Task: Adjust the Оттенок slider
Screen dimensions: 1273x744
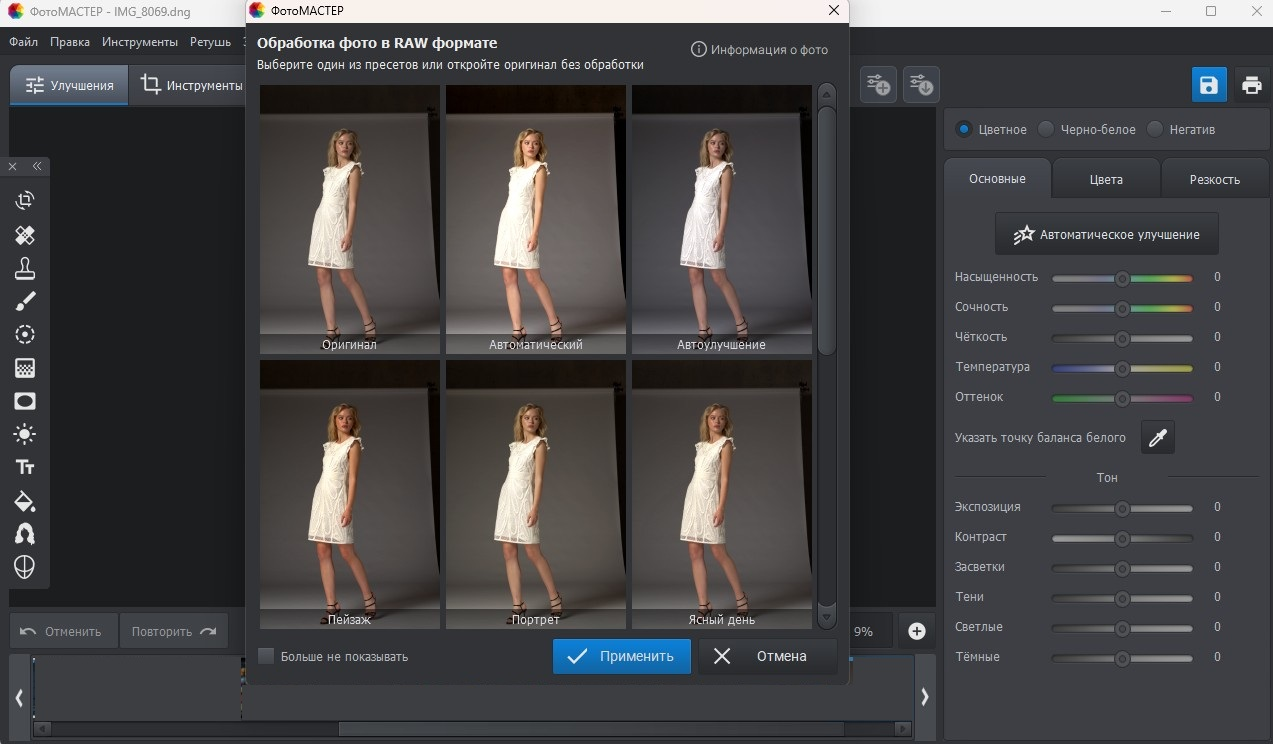Action: coord(1122,398)
